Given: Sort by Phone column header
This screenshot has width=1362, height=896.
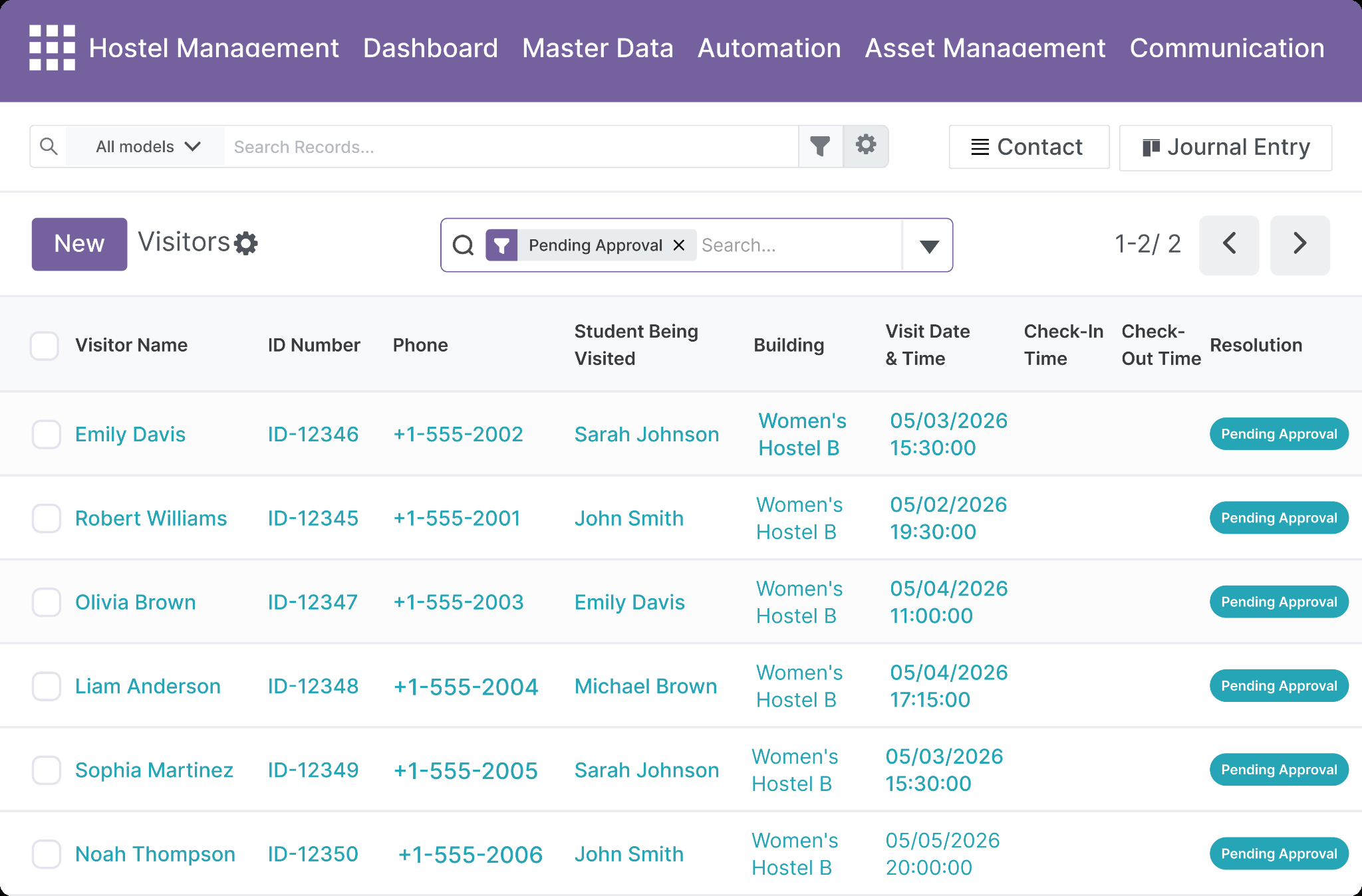Looking at the screenshot, I should 420,345.
